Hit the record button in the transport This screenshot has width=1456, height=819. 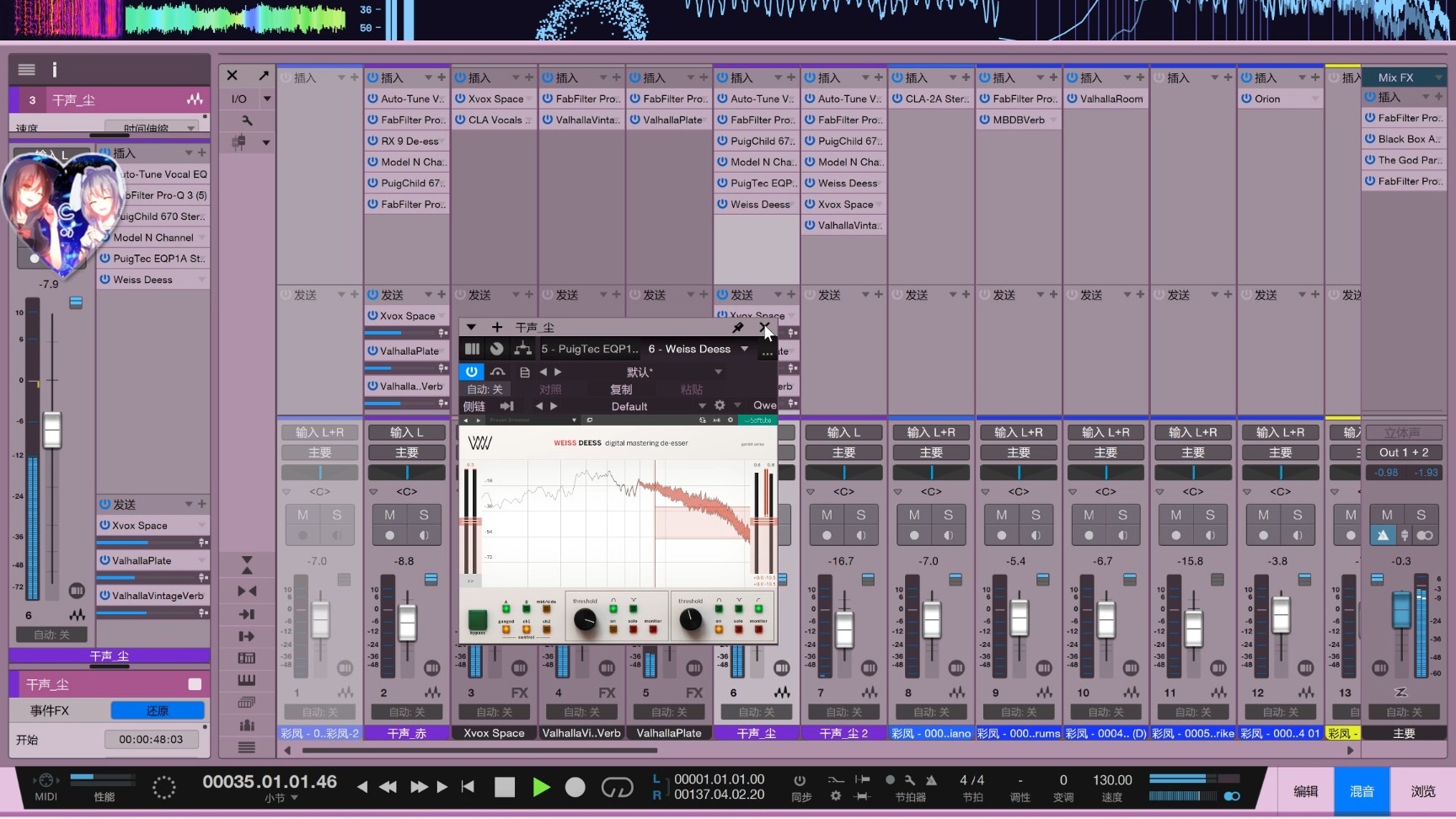[575, 787]
